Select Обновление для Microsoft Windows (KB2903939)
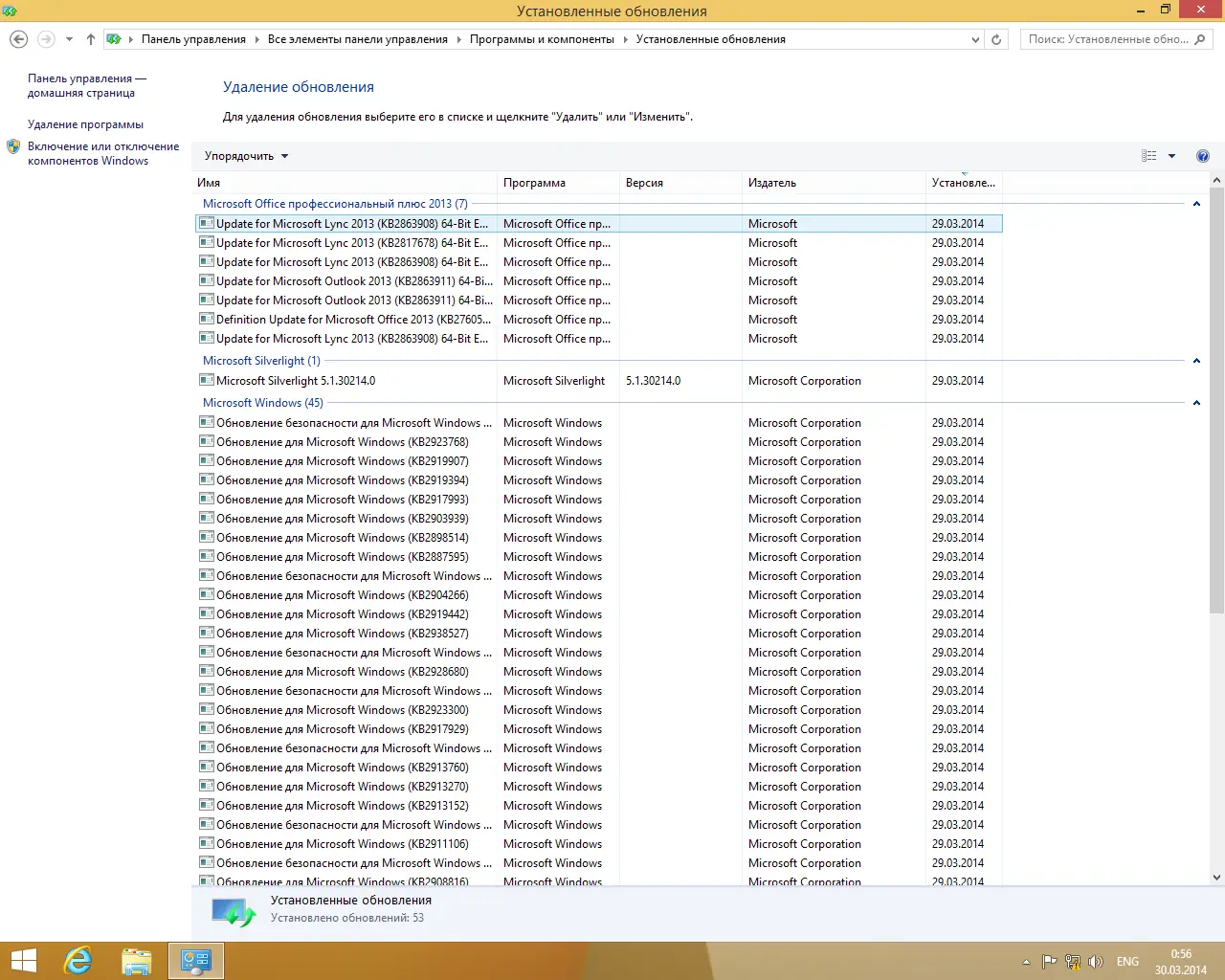 coord(599,518)
